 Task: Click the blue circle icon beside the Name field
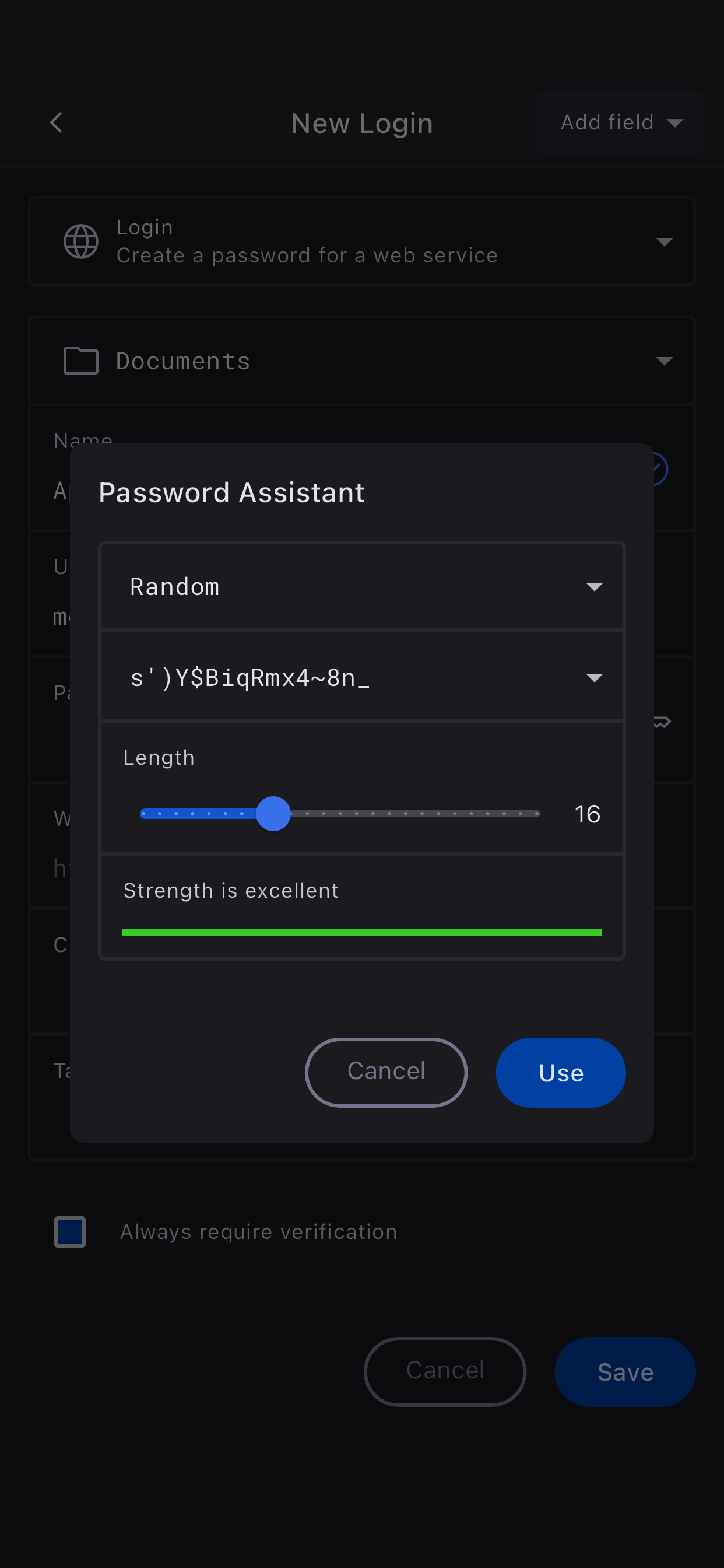pos(659,470)
